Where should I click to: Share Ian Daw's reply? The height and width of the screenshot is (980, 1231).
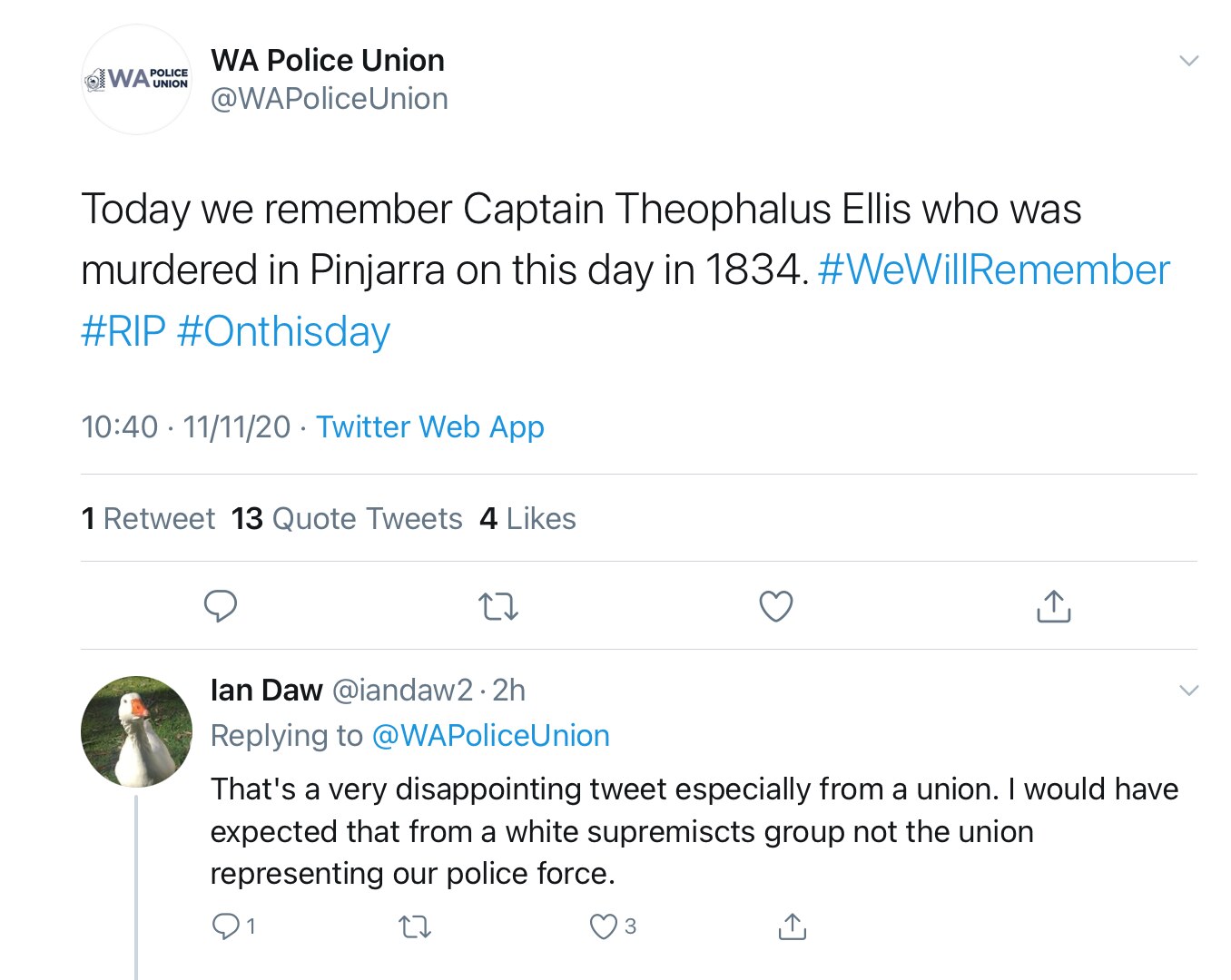792,926
